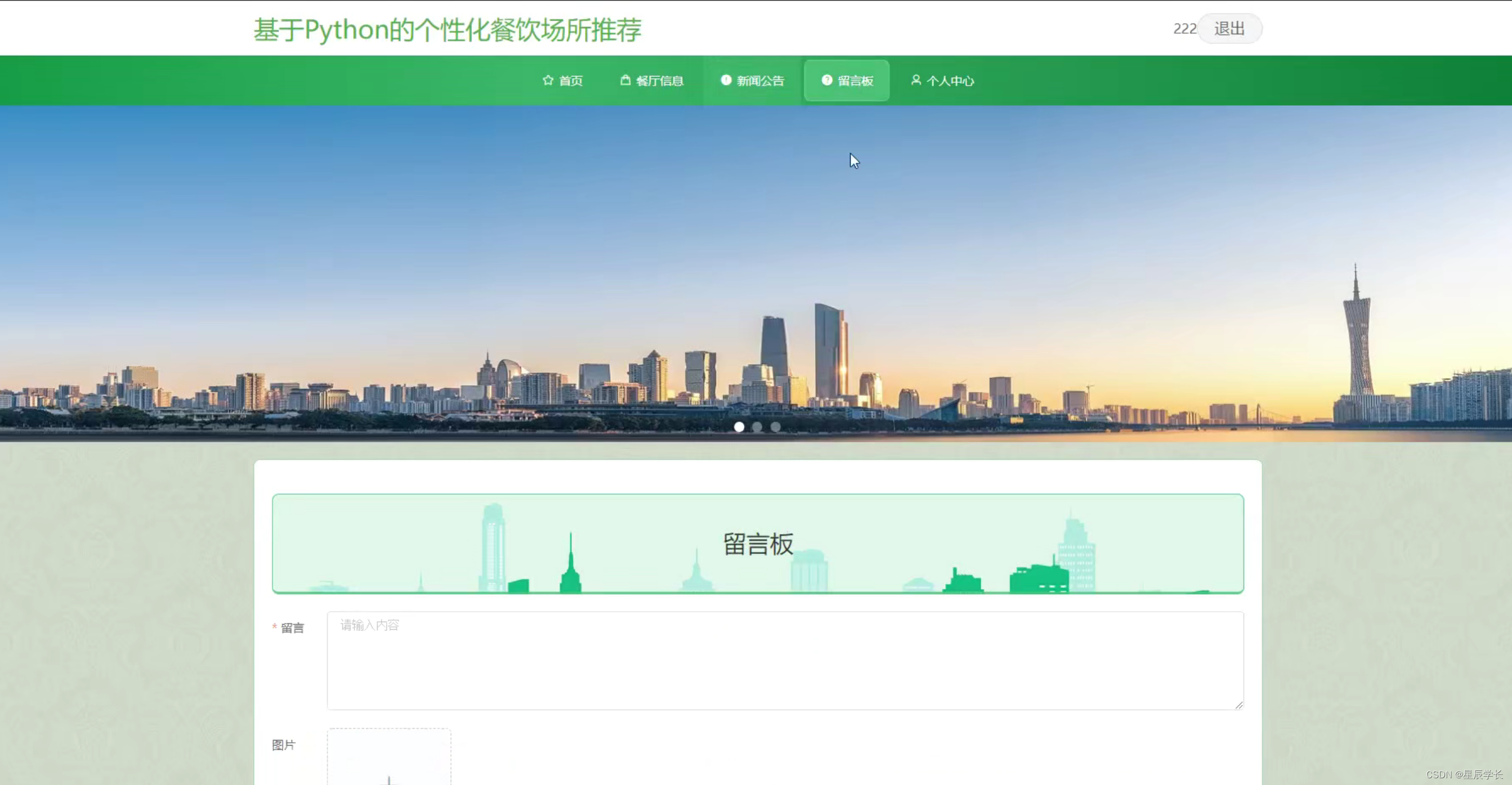Select the first carousel indicator dot
This screenshot has height=785, width=1512.
tap(739, 427)
